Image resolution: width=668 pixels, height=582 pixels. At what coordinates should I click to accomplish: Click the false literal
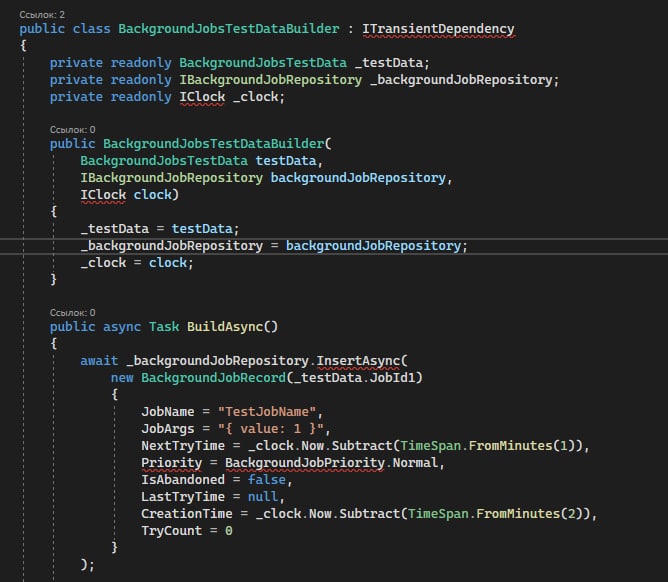point(267,480)
